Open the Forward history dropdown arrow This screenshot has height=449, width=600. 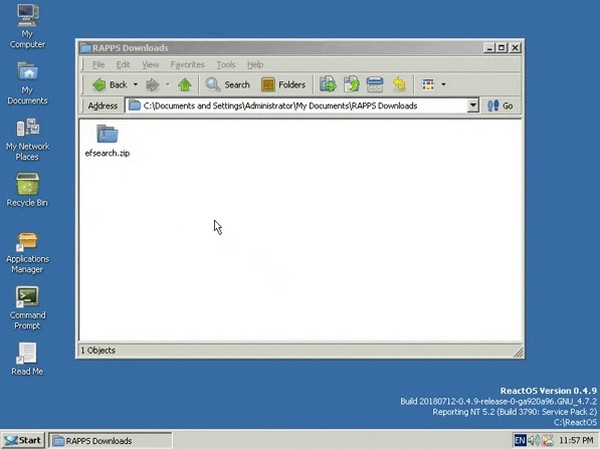pos(168,85)
